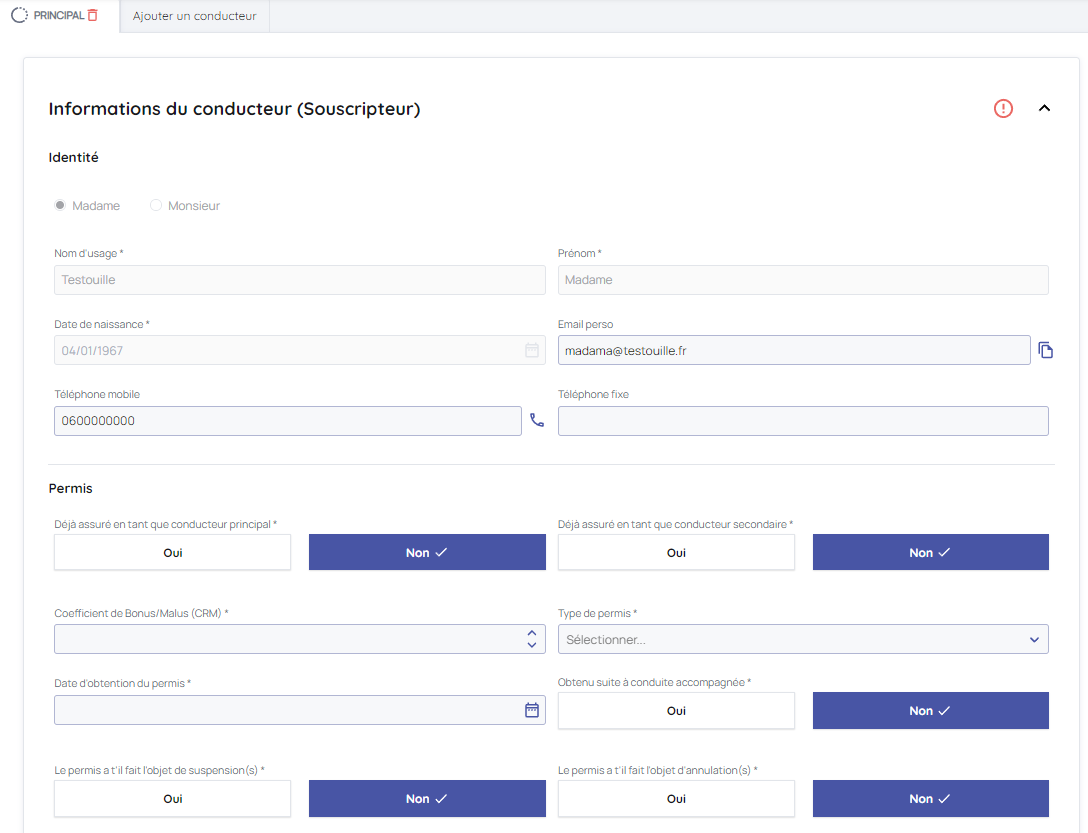Click the red warning alert icon

point(1003,108)
